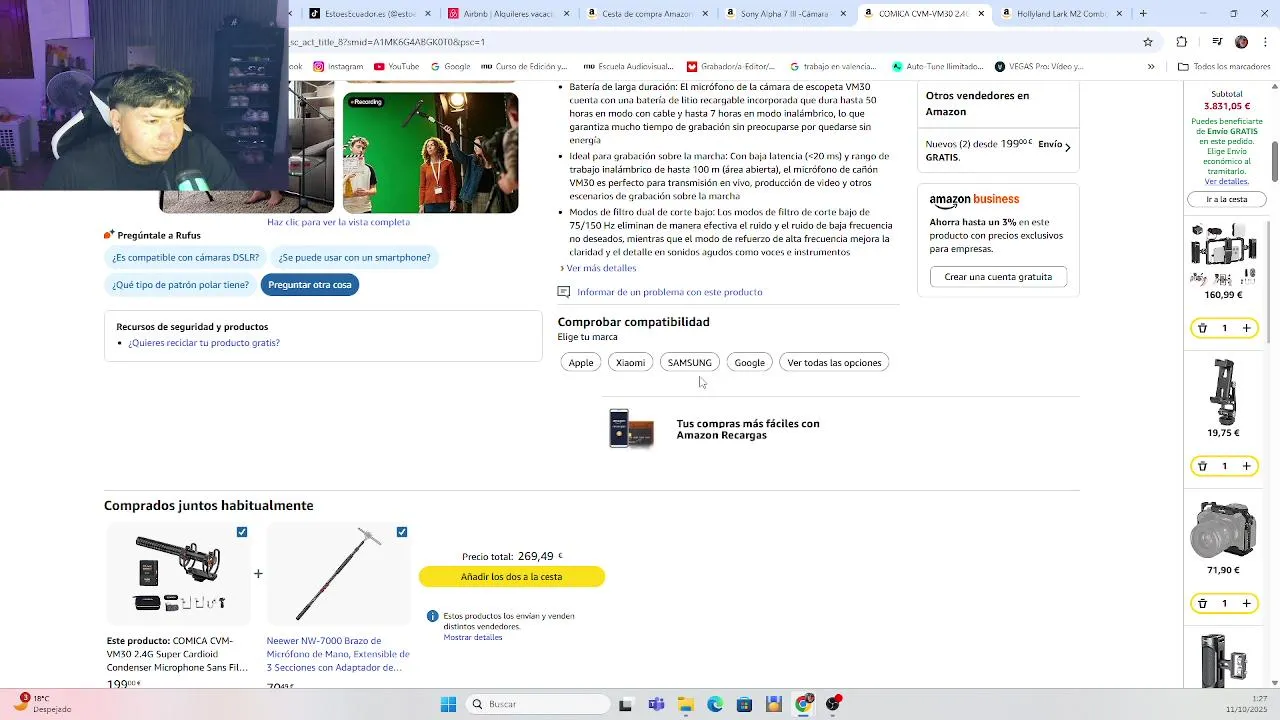This screenshot has width=1280, height=720.
Task: Increase quantity of the 160,99 € item
Action: click(x=1246, y=328)
